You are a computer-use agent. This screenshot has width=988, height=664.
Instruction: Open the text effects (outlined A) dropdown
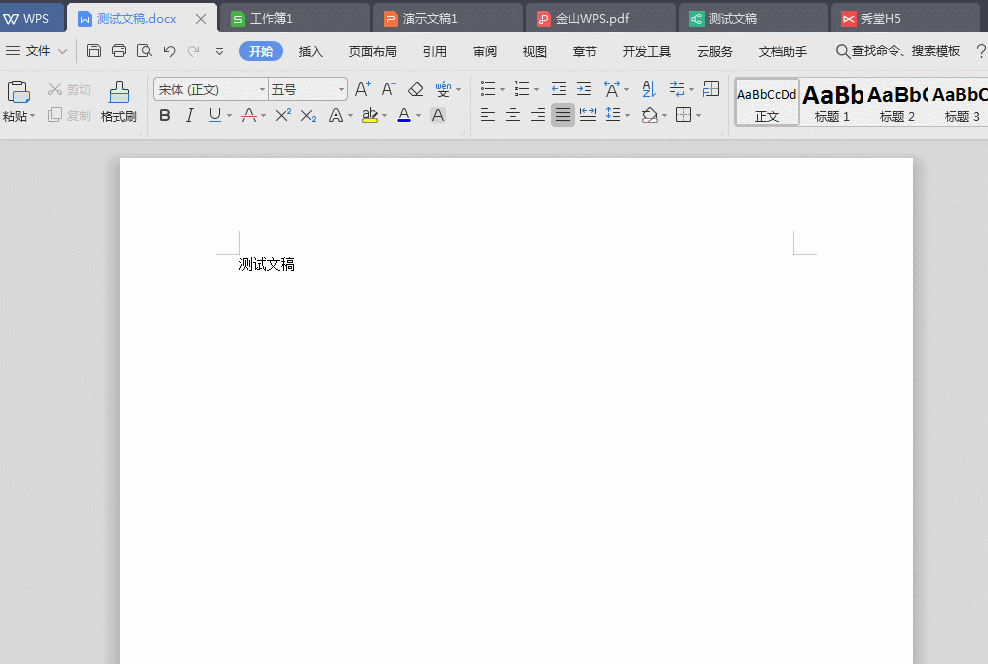(340, 115)
